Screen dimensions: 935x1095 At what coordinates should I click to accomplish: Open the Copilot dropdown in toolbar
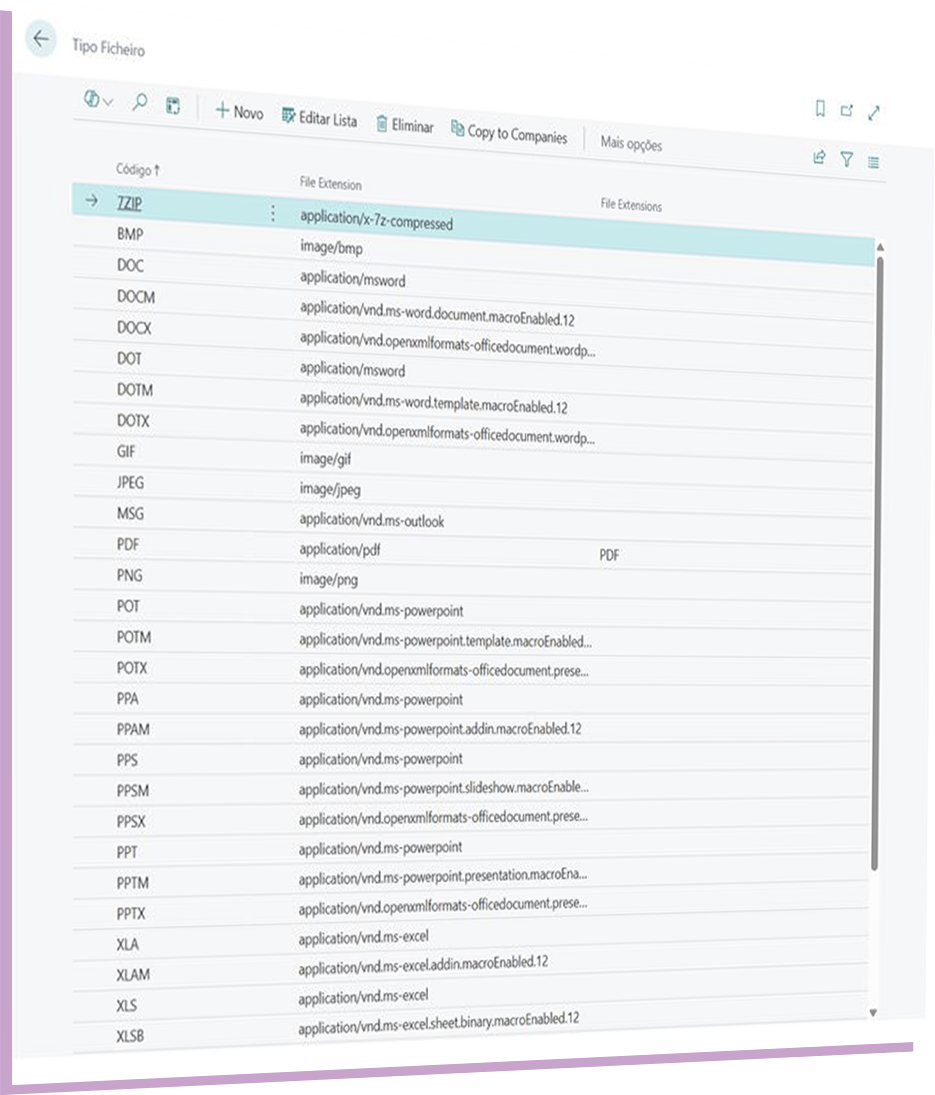pyautogui.click(x=98, y=100)
